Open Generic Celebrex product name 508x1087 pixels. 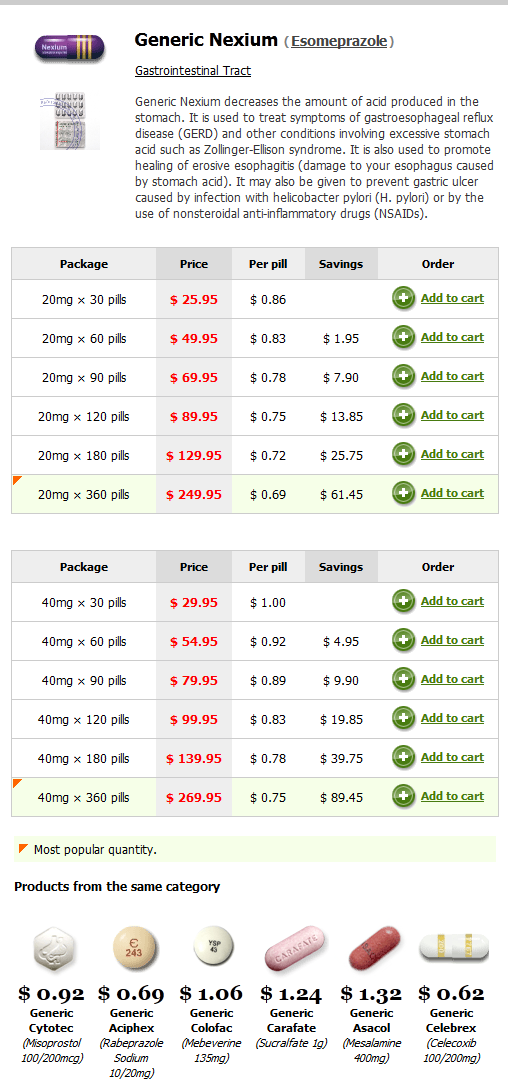[452, 1020]
